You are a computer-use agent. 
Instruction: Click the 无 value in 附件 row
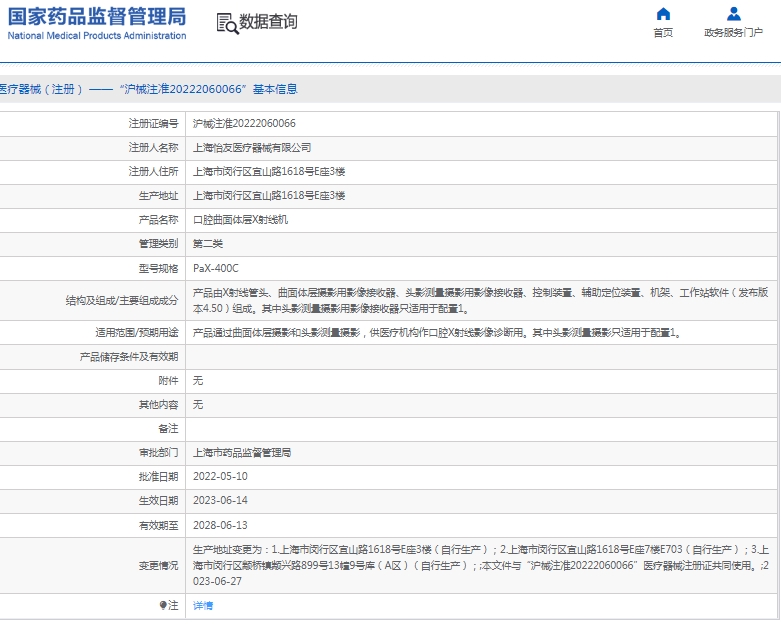[x=198, y=380]
